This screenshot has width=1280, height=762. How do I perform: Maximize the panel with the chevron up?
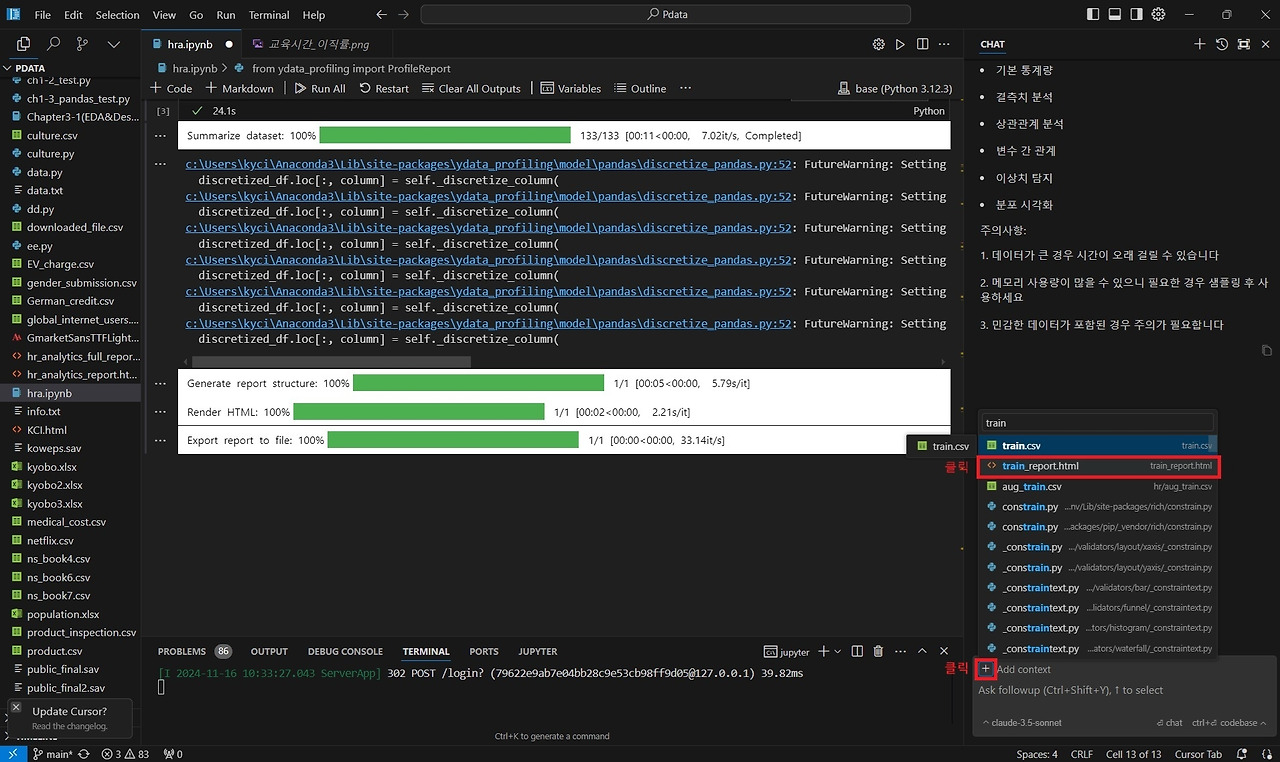(922, 651)
